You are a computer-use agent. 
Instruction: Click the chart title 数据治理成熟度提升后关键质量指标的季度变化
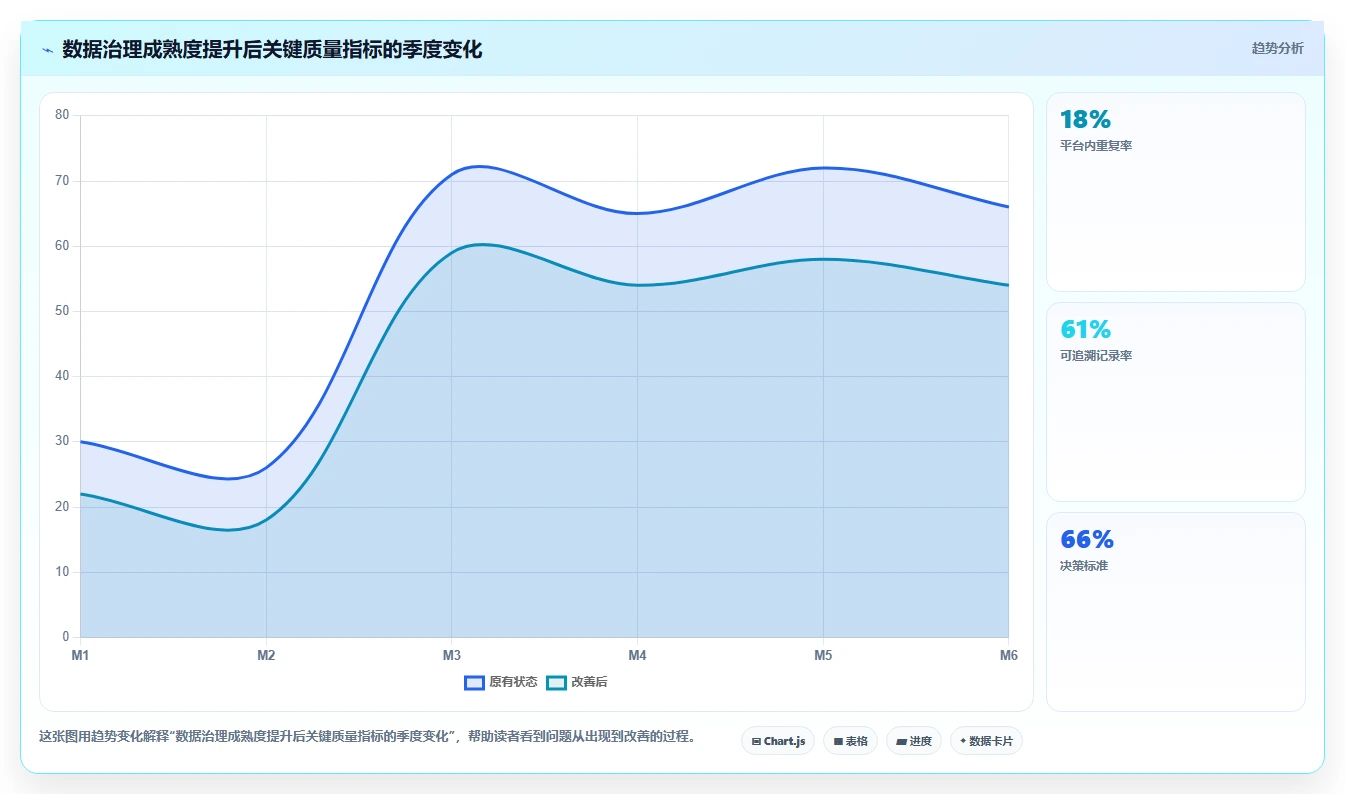point(272,49)
